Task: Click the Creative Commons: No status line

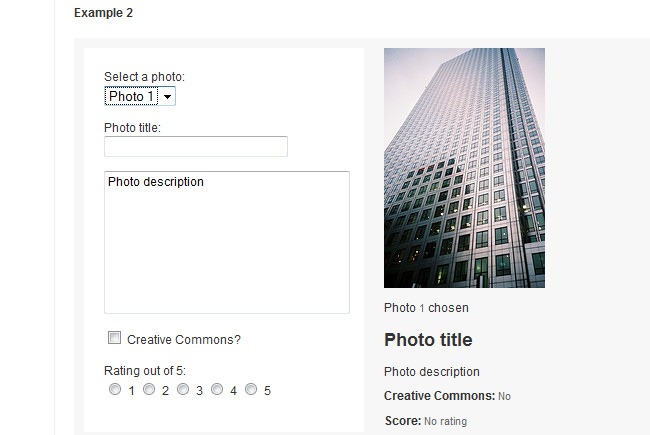Action: 447,396
